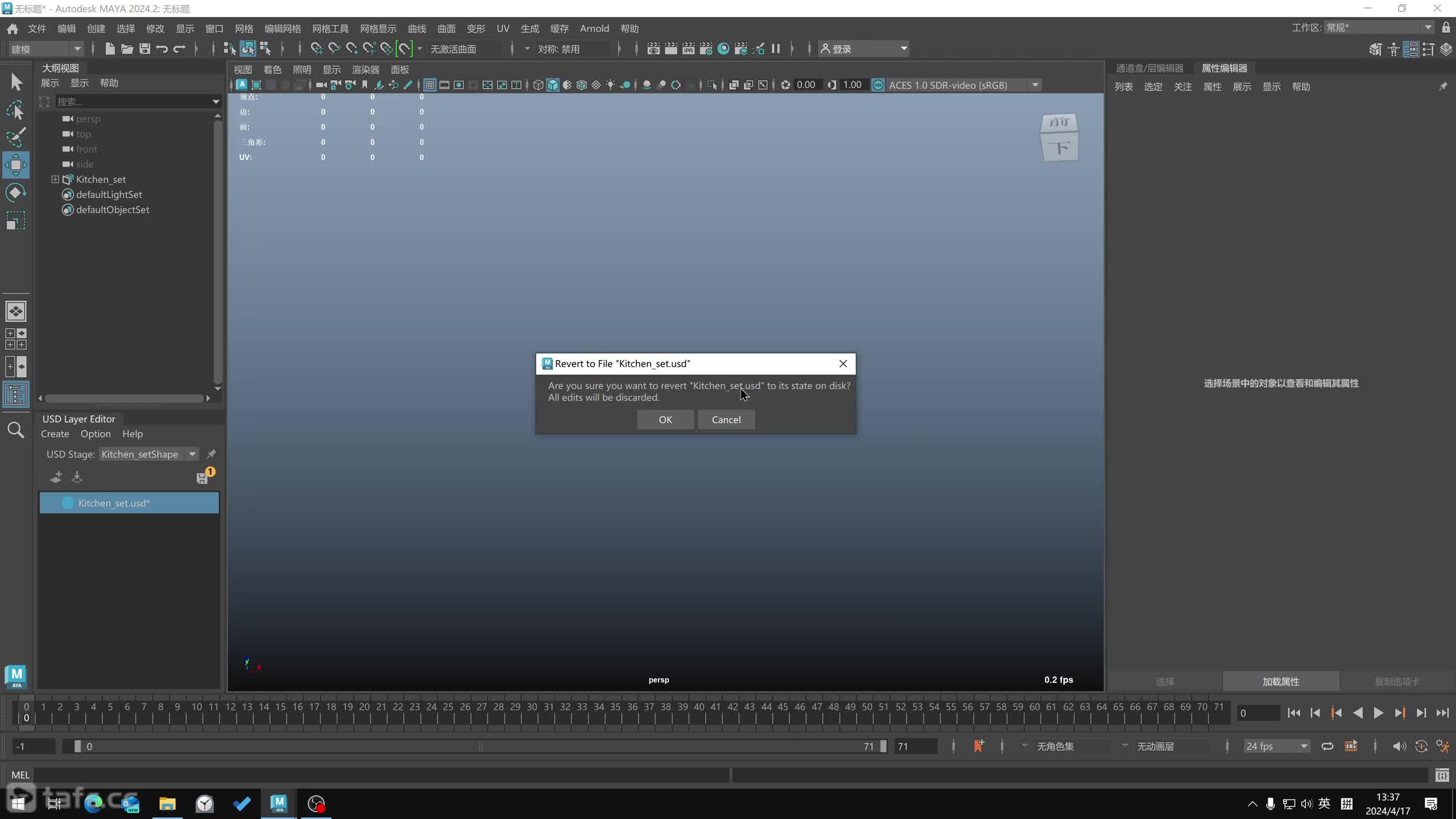The image size is (1456, 819).
Task: Open the 文件 menu
Action: tap(37, 28)
